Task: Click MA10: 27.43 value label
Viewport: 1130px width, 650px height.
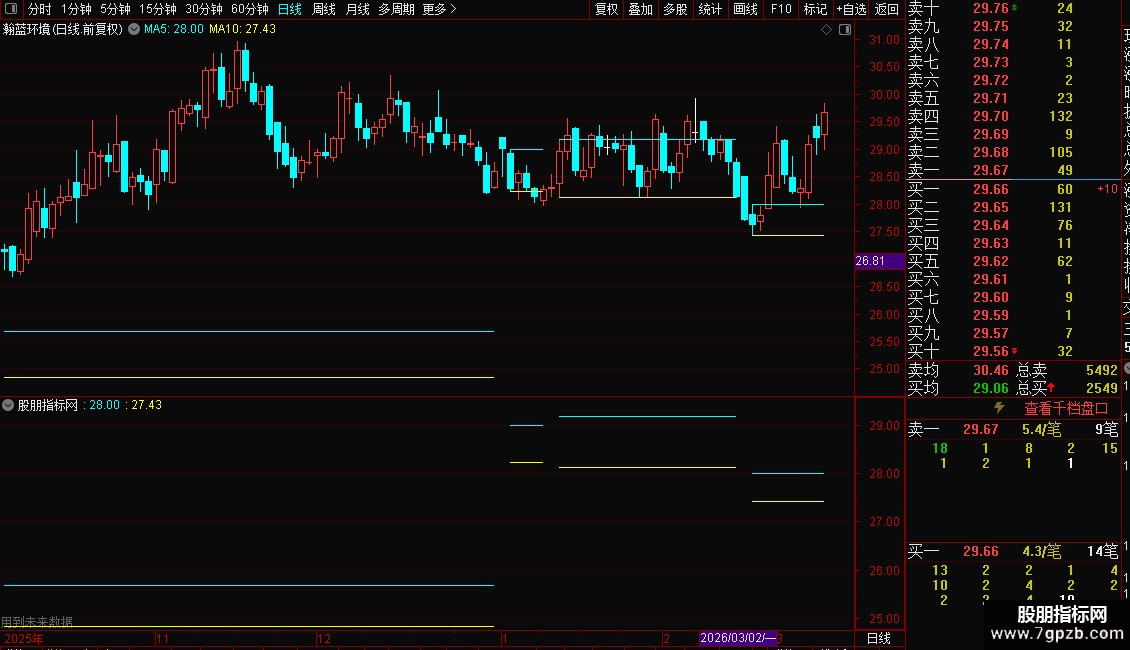Action: coord(242,29)
